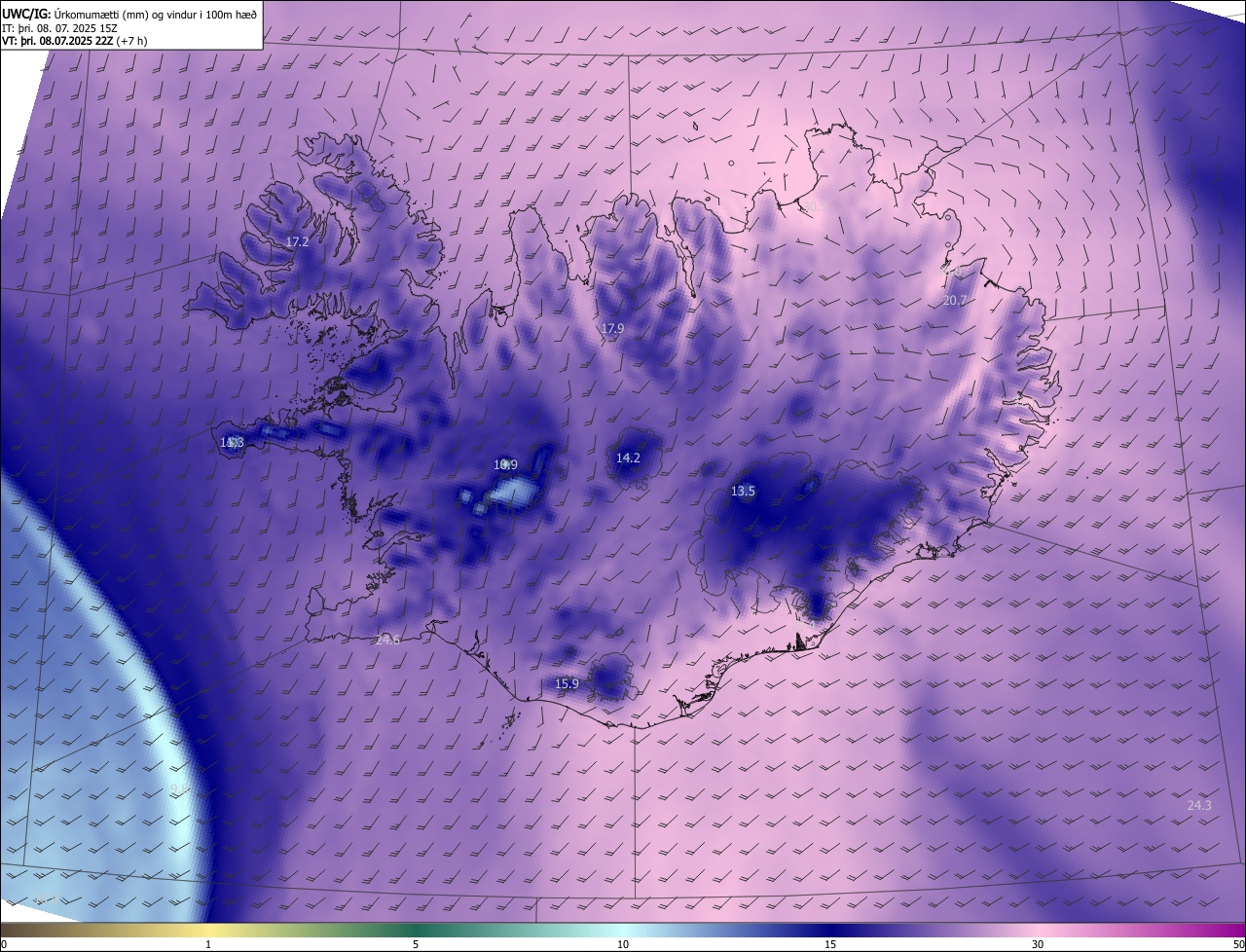This screenshot has height=952, width=1246.
Task: Click the colorbar tick label 30
Action: click(1038, 945)
